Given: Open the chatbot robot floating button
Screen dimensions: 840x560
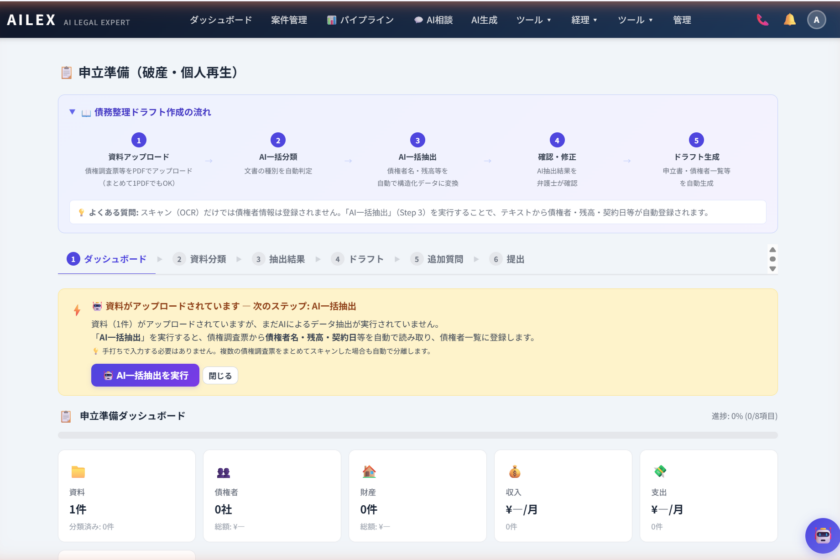Looking at the screenshot, I should pos(821,537).
